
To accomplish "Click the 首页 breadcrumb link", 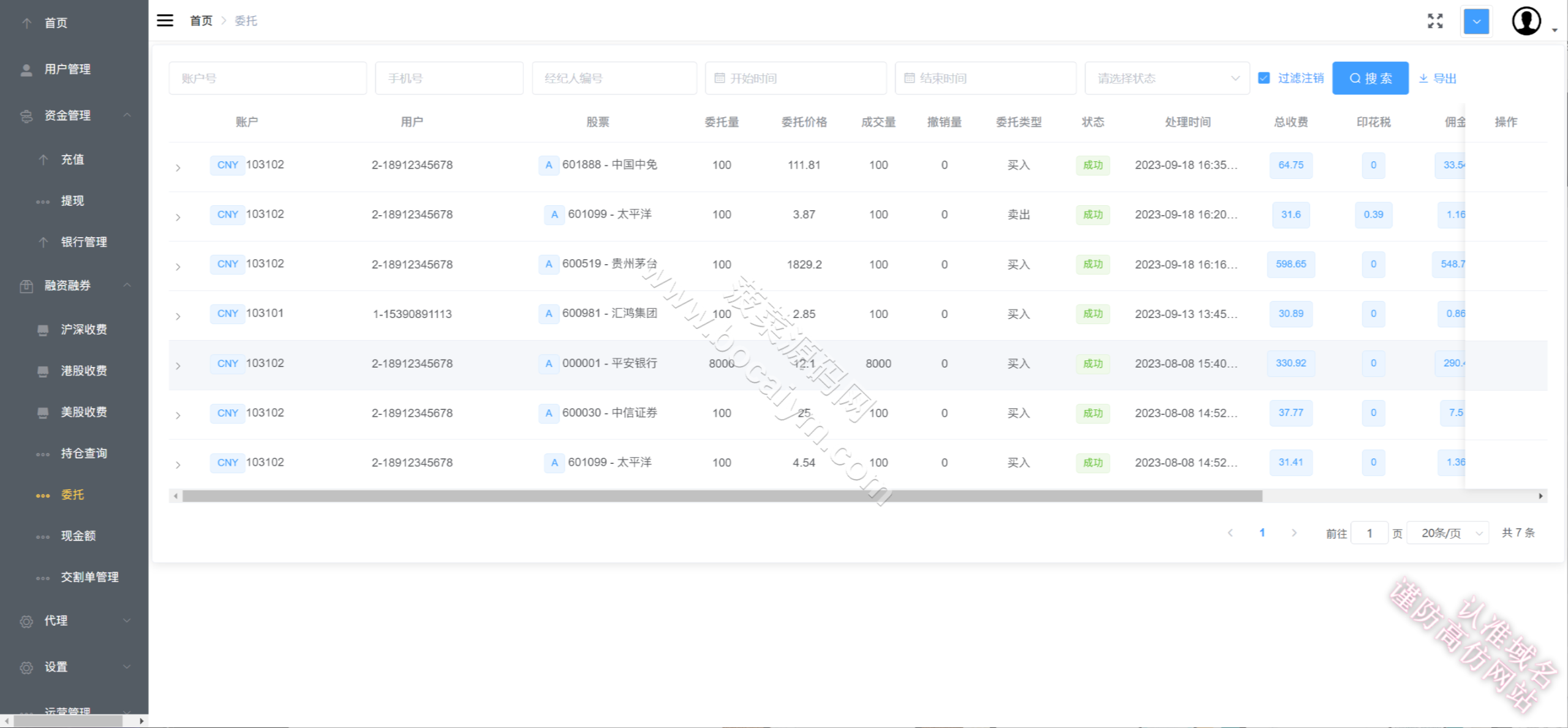I will coord(201,21).
